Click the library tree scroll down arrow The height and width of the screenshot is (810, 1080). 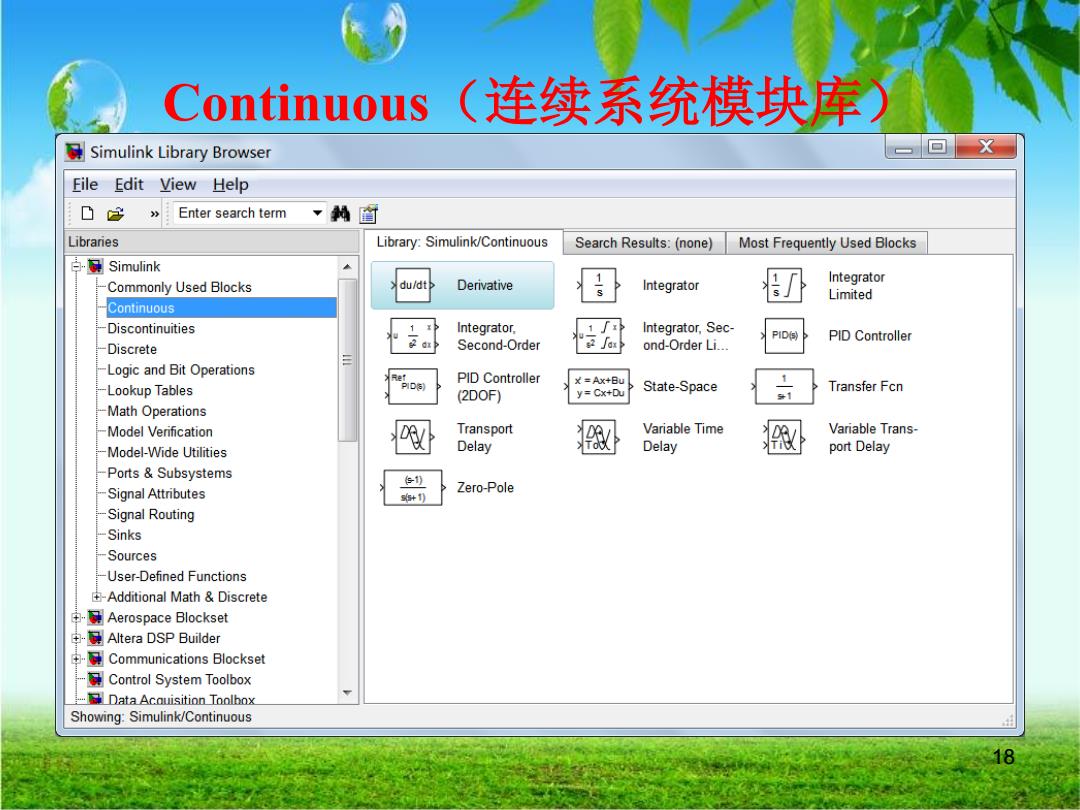pos(347,693)
